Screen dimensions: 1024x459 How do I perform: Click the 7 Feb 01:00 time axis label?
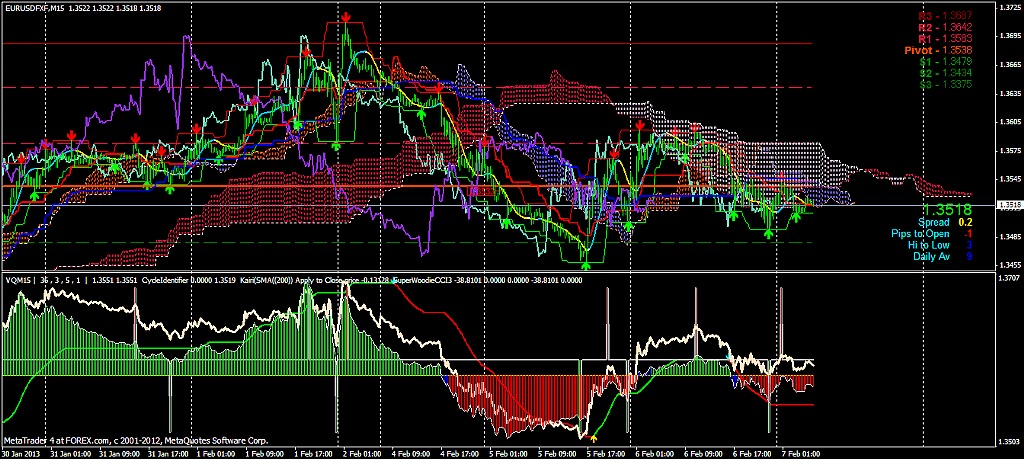[x=799, y=453]
